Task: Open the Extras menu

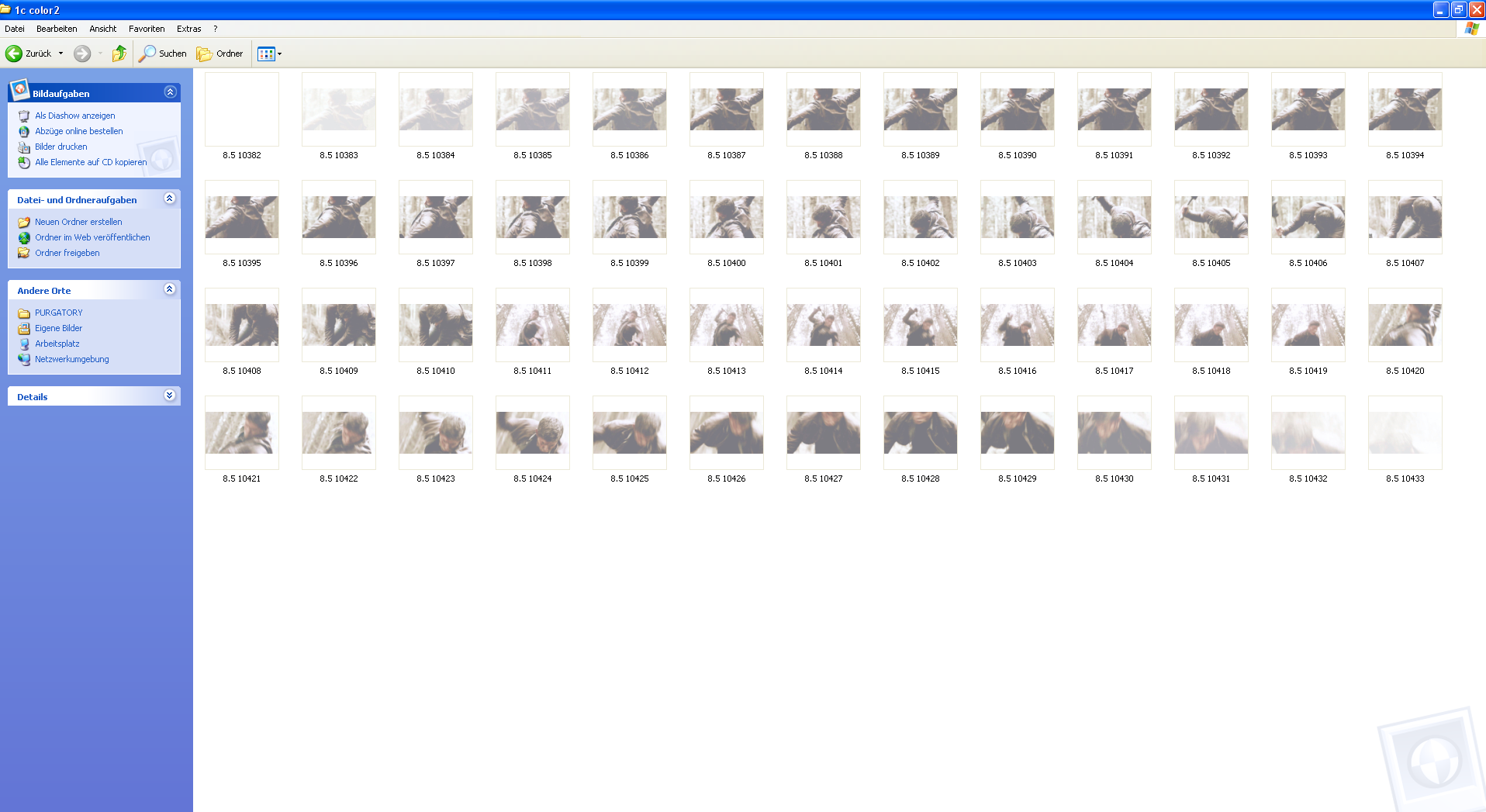Action: click(x=188, y=29)
